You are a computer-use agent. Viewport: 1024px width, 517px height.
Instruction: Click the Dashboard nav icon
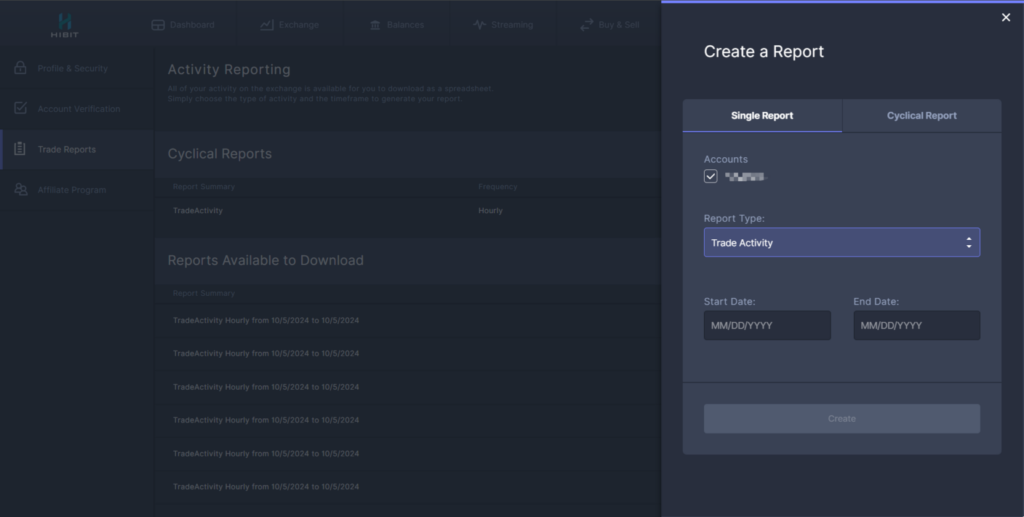point(158,25)
